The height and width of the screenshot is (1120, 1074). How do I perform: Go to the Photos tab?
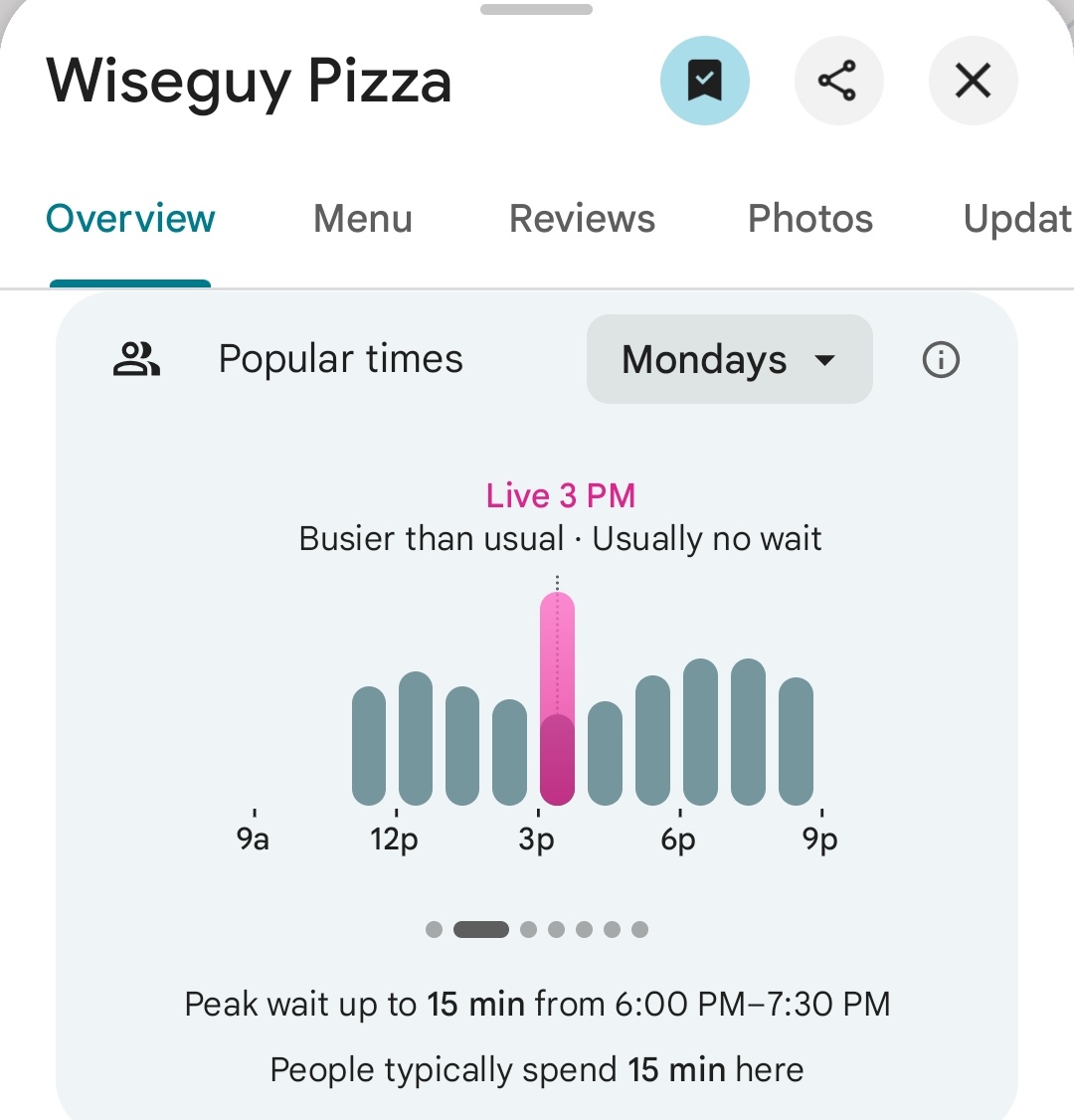coord(809,219)
